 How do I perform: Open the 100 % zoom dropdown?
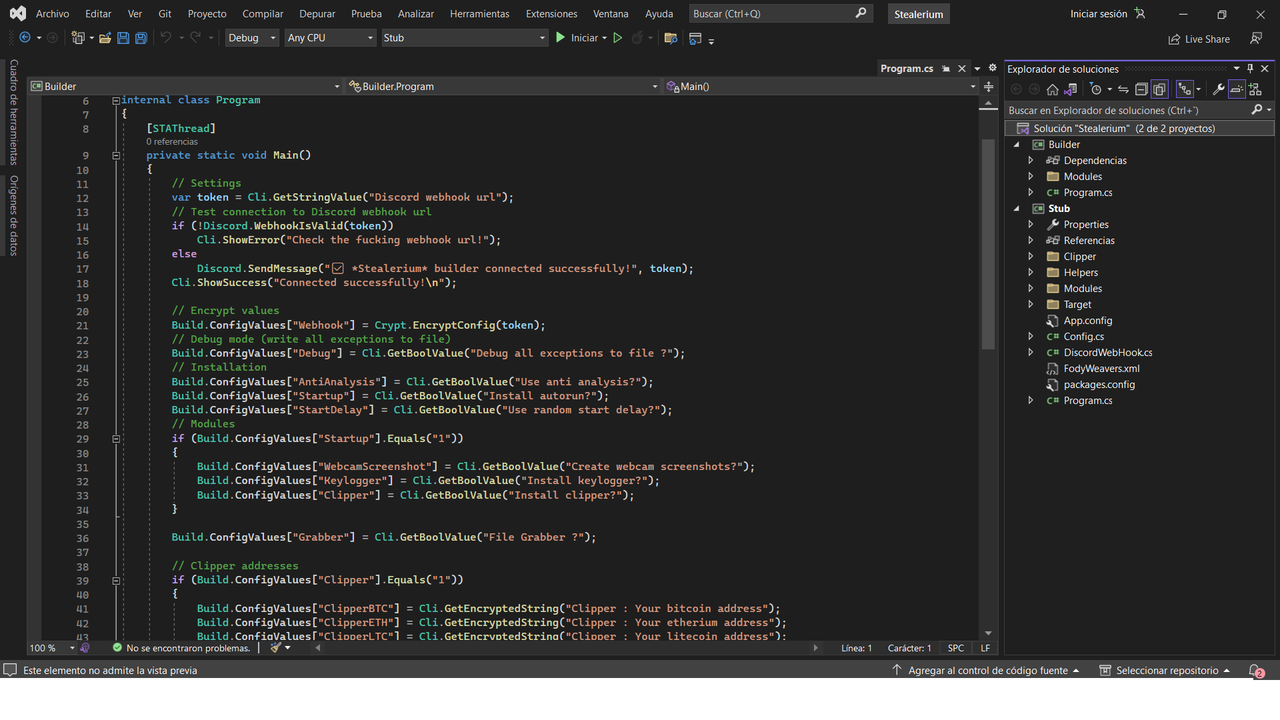coord(52,648)
